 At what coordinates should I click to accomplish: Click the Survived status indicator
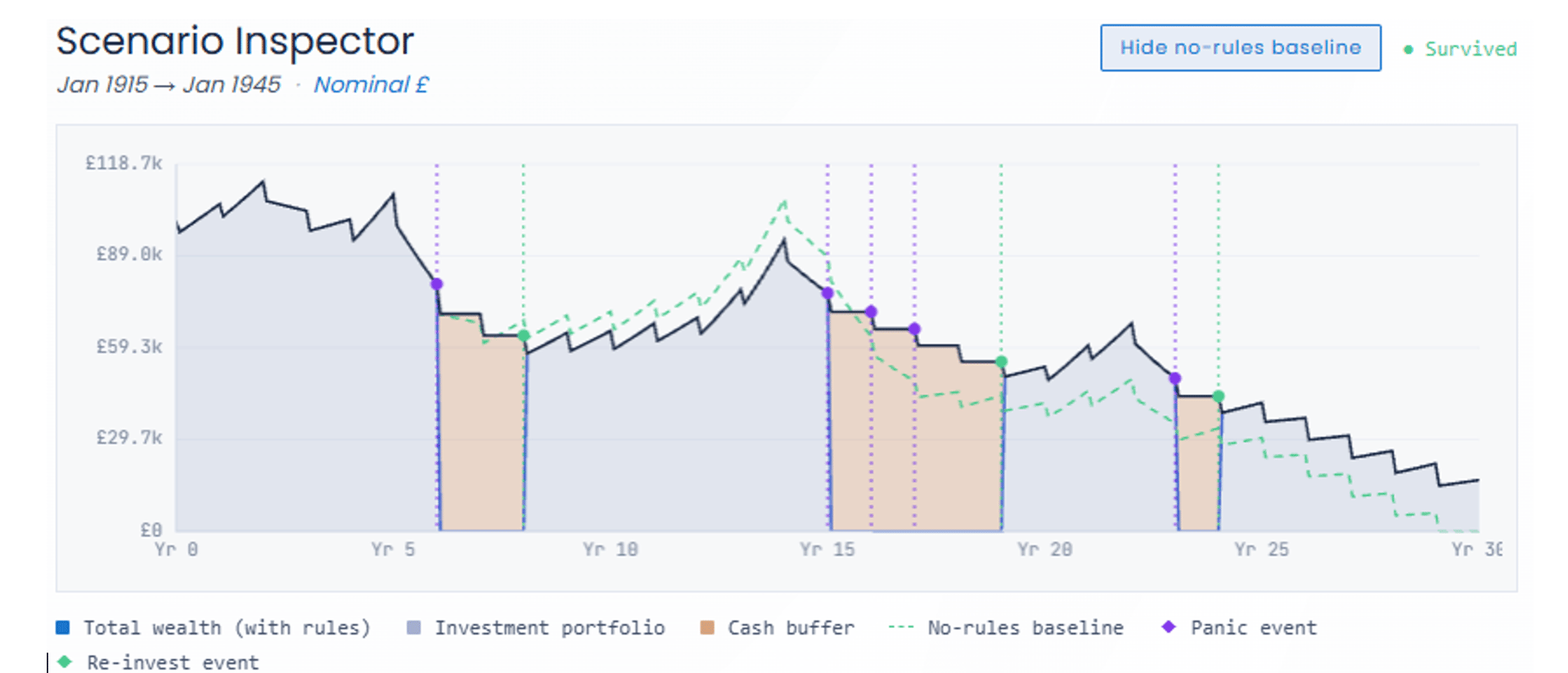coord(1461,49)
